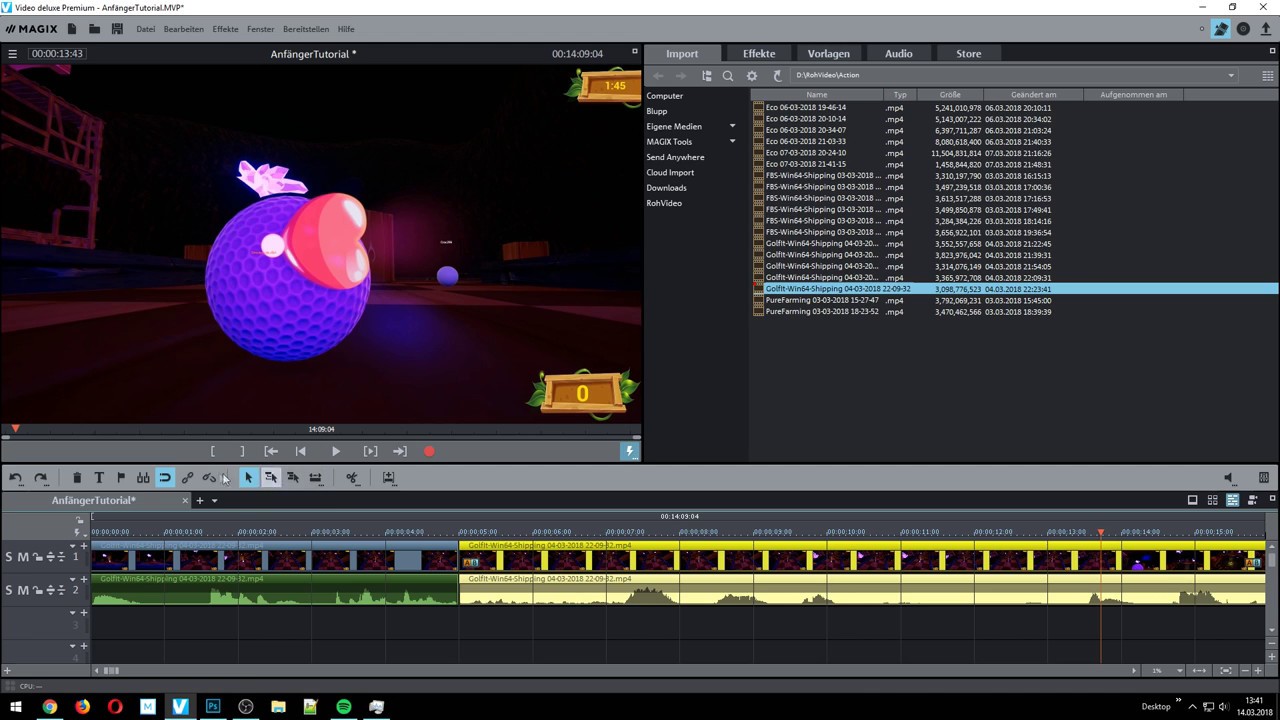Click the red Record button

[429, 452]
